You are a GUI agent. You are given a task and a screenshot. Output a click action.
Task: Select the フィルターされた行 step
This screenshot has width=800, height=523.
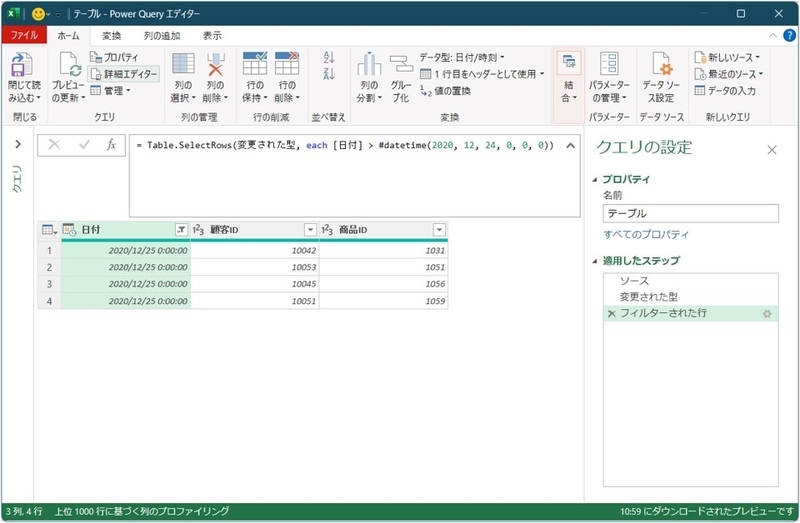pyautogui.click(x=690, y=313)
